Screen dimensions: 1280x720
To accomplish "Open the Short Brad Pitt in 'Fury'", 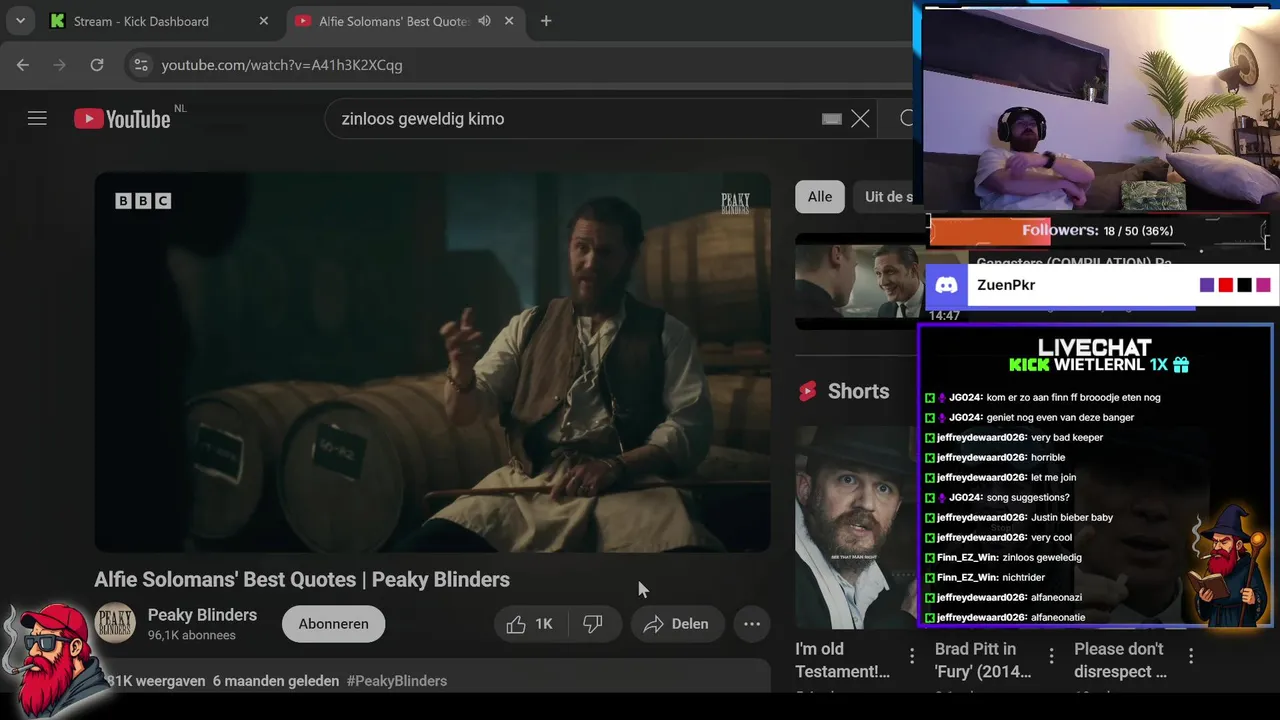I will click(982, 660).
